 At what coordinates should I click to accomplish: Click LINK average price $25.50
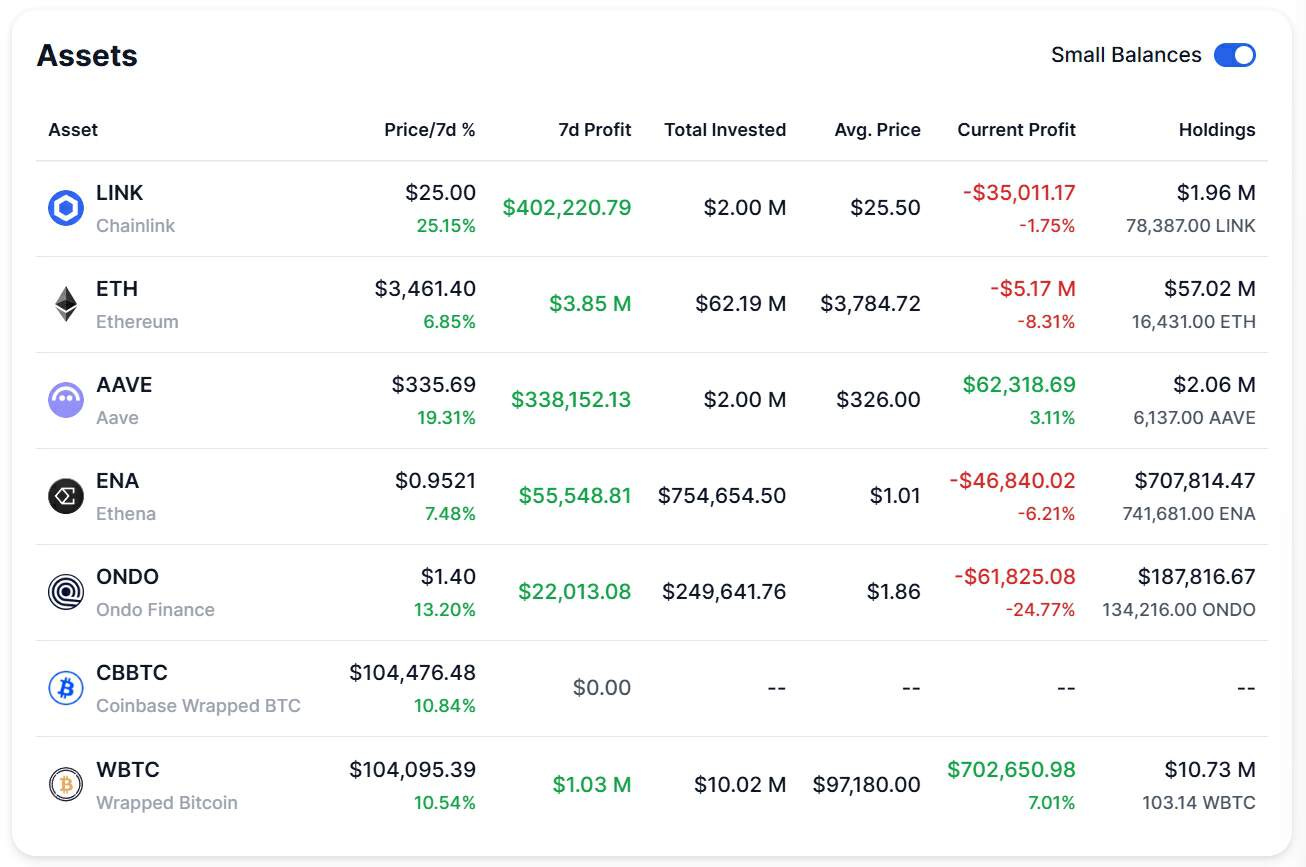[885, 208]
